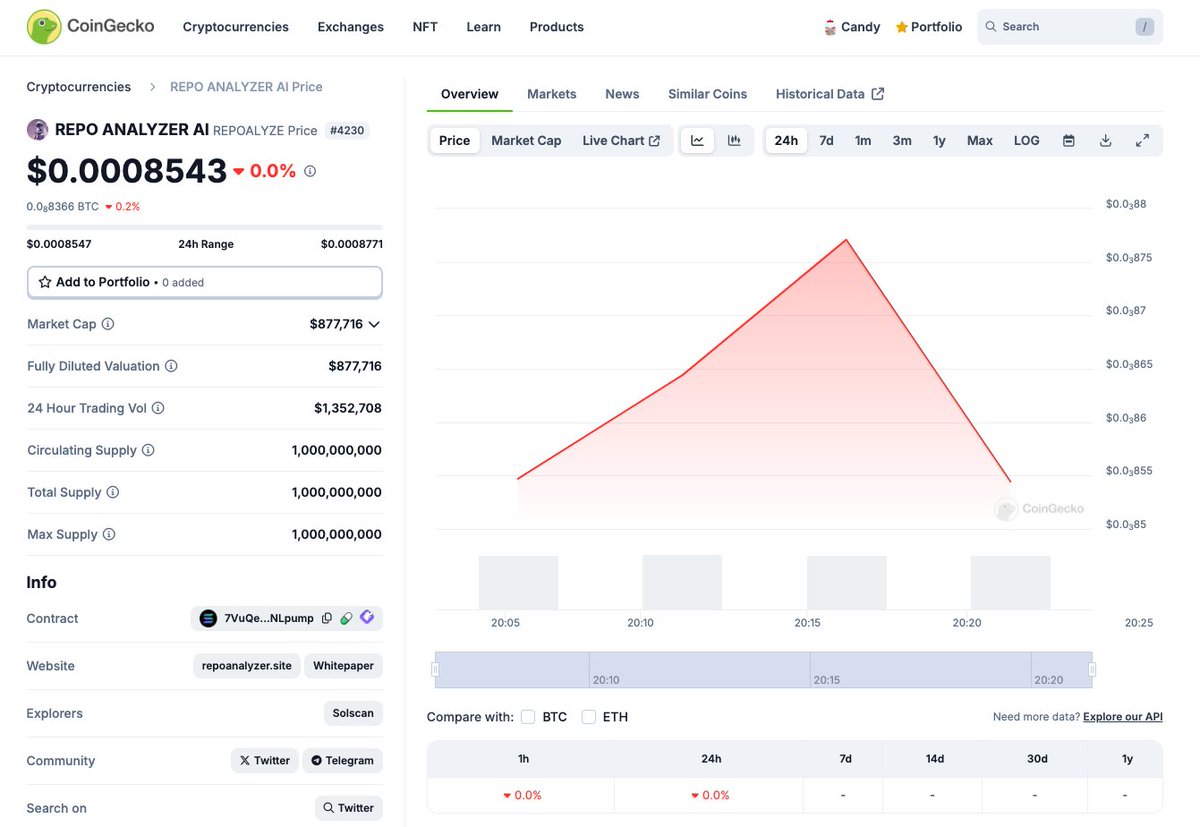This screenshot has height=827, width=1200.
Task: Click the 7VuQe...NLpump contract address
Action: [269, 618]
